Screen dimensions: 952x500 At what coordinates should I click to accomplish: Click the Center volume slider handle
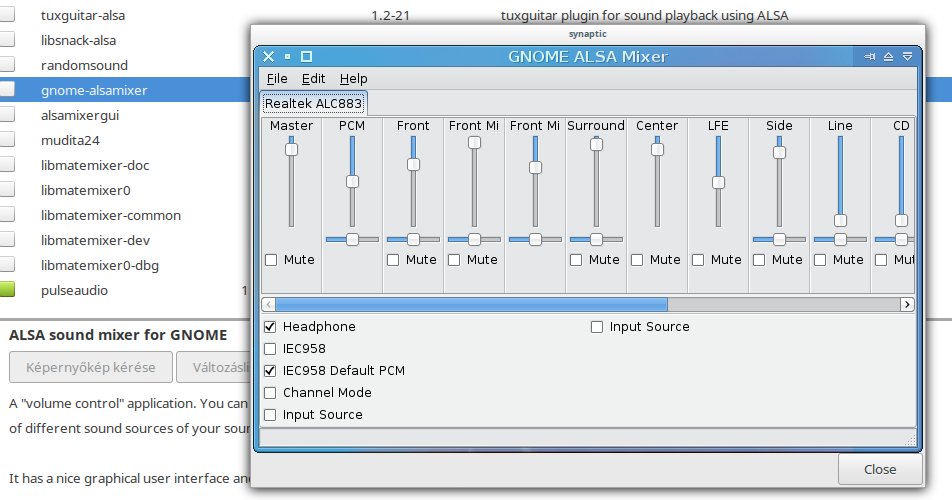(658, 149)
